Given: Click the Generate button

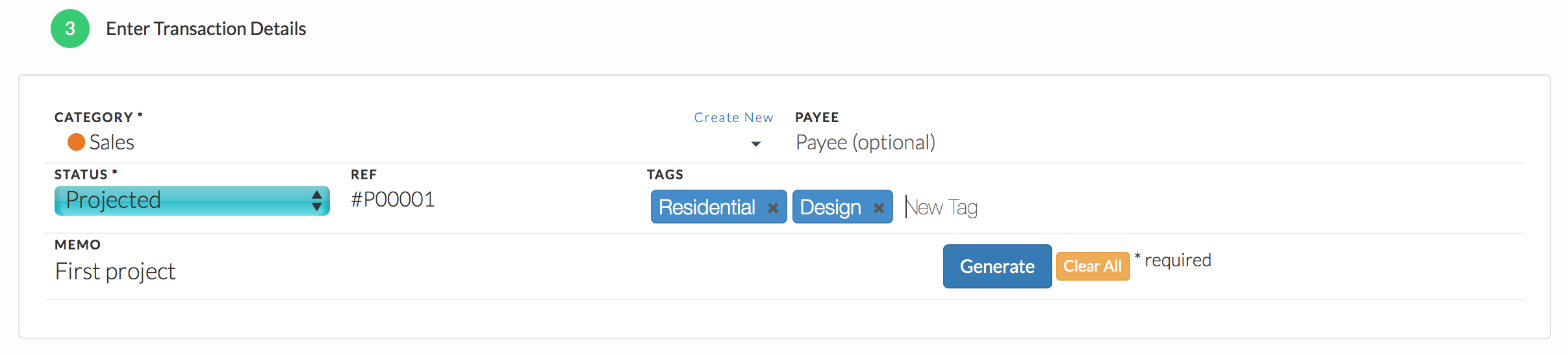Looking at the screenshot, I should pyautogui.click(x=997, y=266).
